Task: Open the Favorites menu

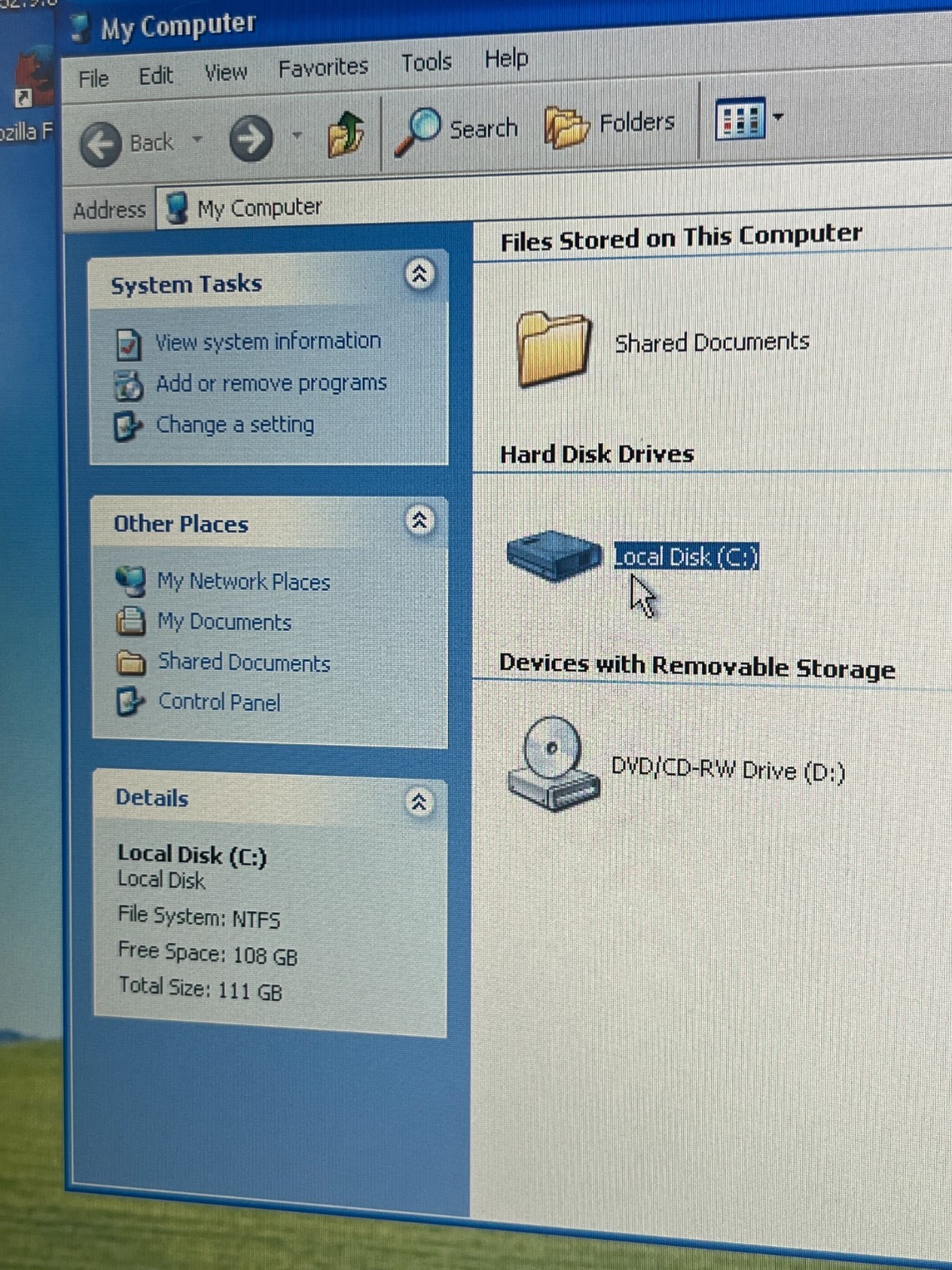Action: (x=323, y=67)
